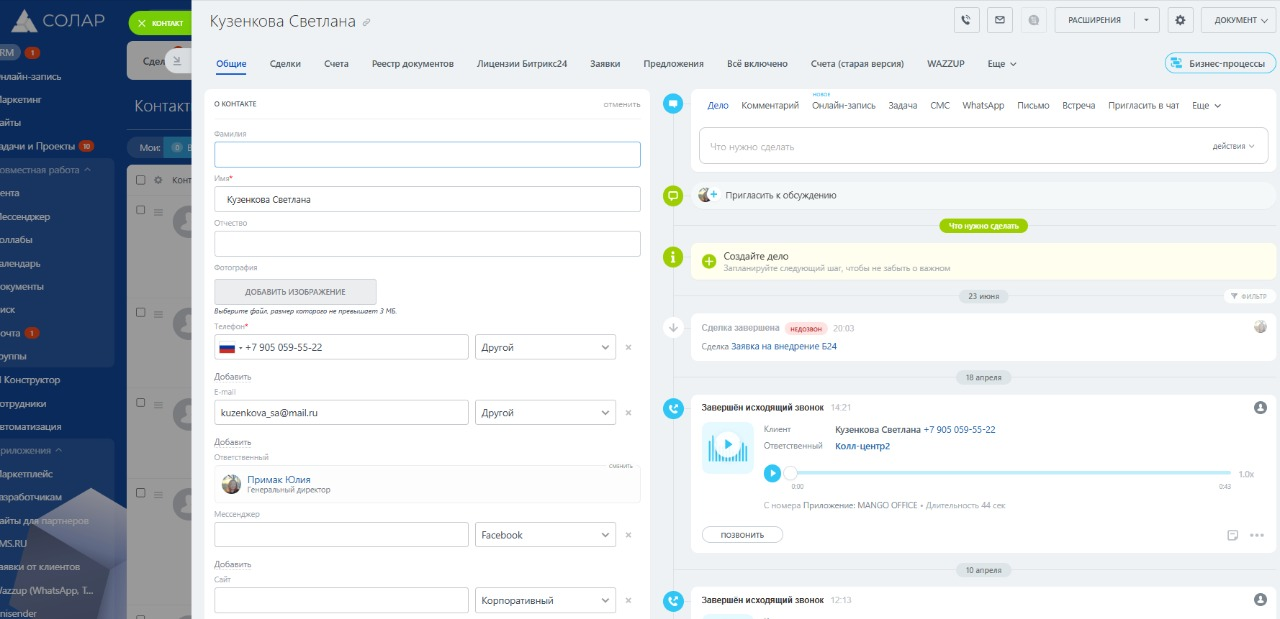
Task: Open the Заявка на внедрение Б24 deal link
Action: pyautogui.click(x=784, y=346)
